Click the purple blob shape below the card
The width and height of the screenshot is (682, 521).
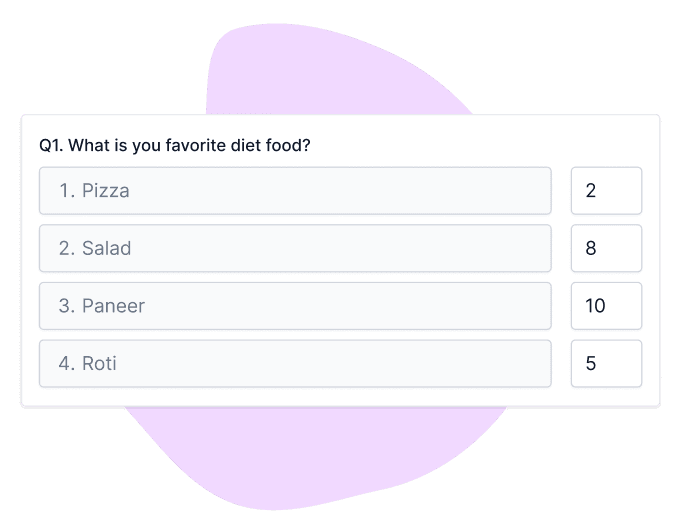pyautogui.click(x=300, y=460)
